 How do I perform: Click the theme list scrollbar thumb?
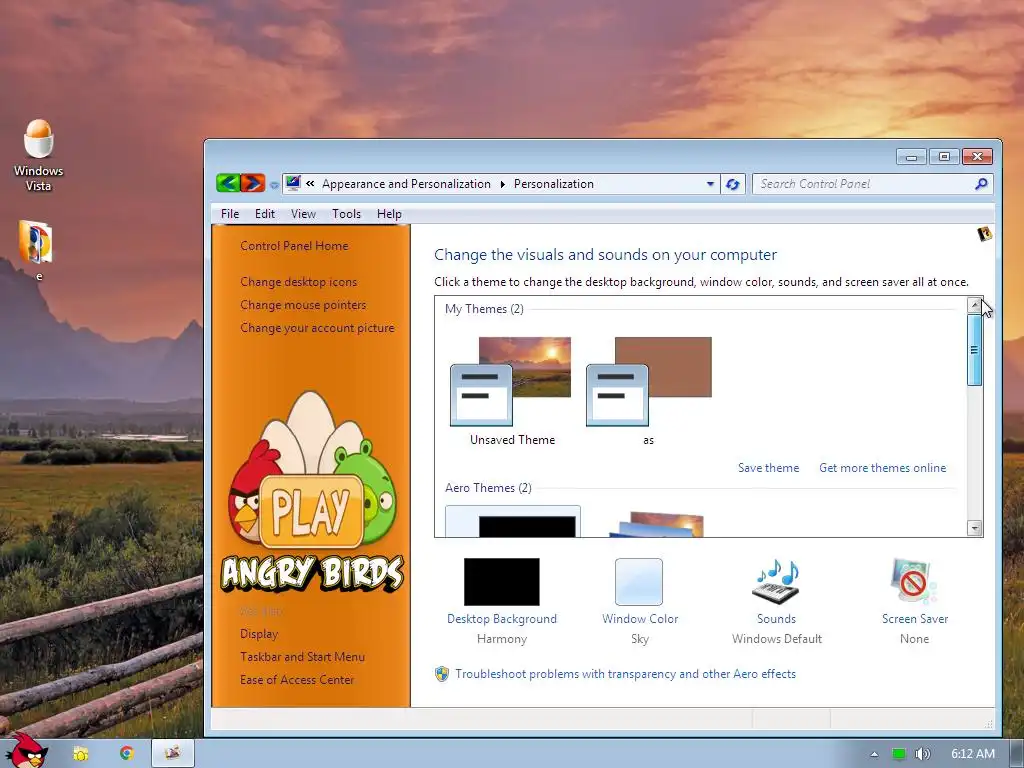coord(974,350)
